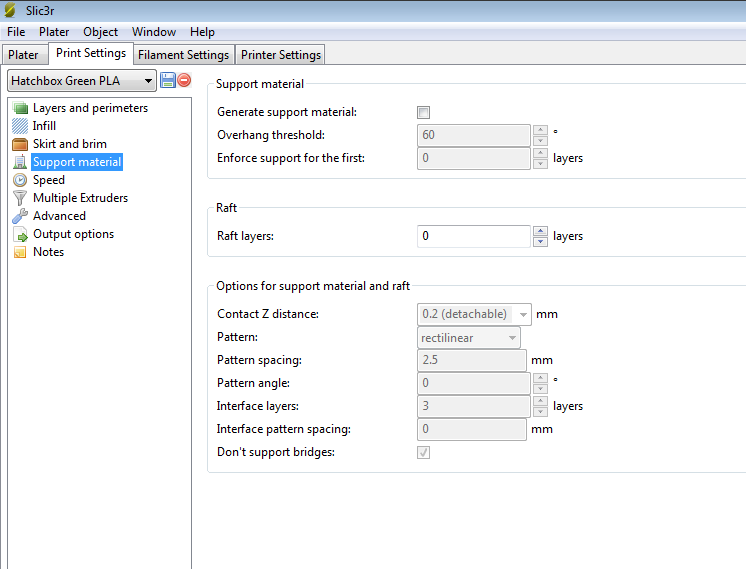Viewport: 746px width, 569px height.
Task: Click the Advanced wrench icon
Action: pyautogui.click(x=20, y=216)
